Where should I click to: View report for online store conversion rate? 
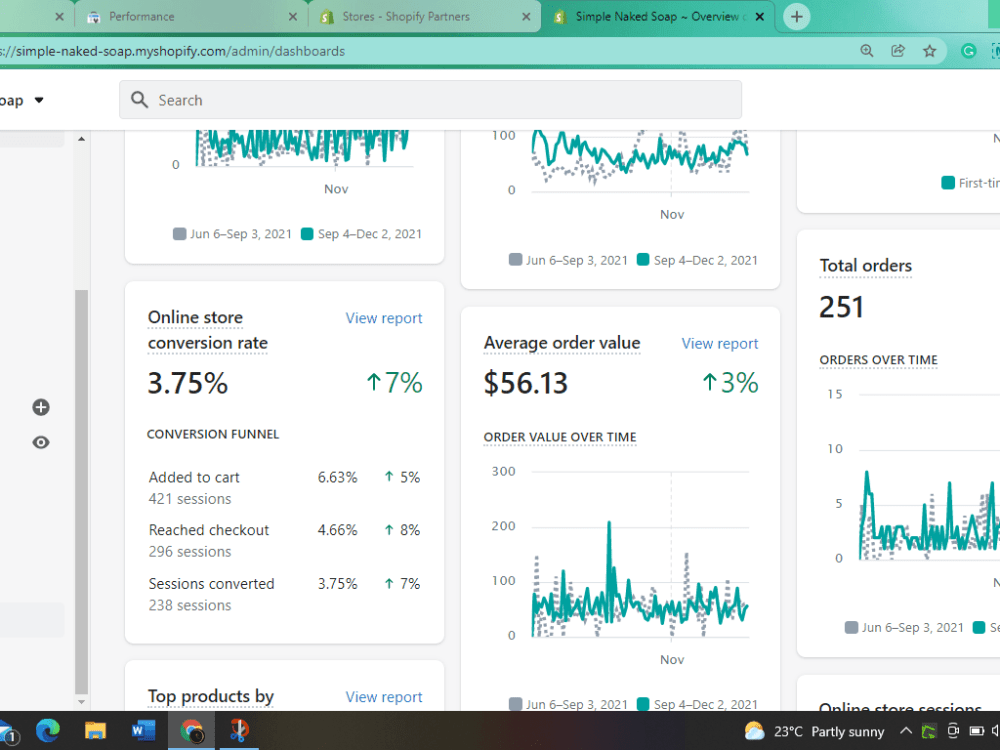coord(384,318)
